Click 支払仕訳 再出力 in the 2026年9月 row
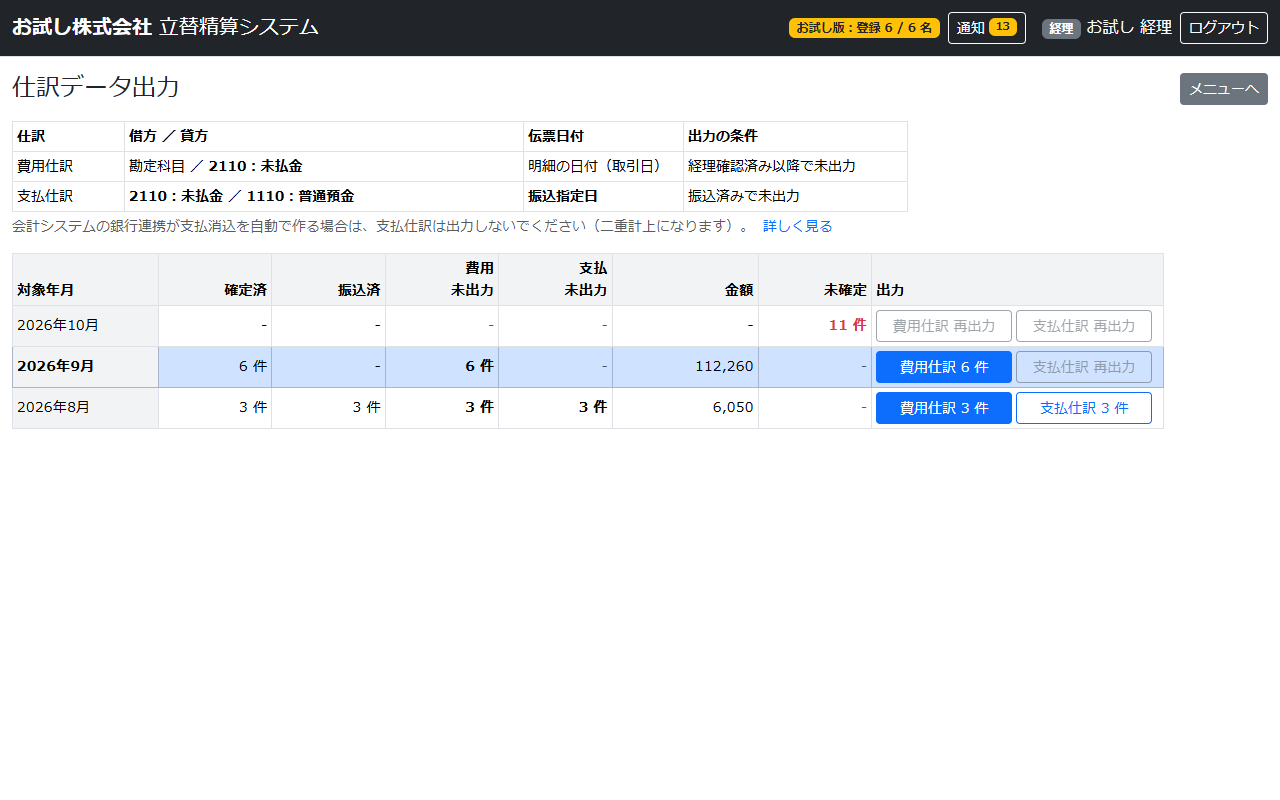Image resolution: width=1280 pixels, height=800 pixels. pos(1084,367)
